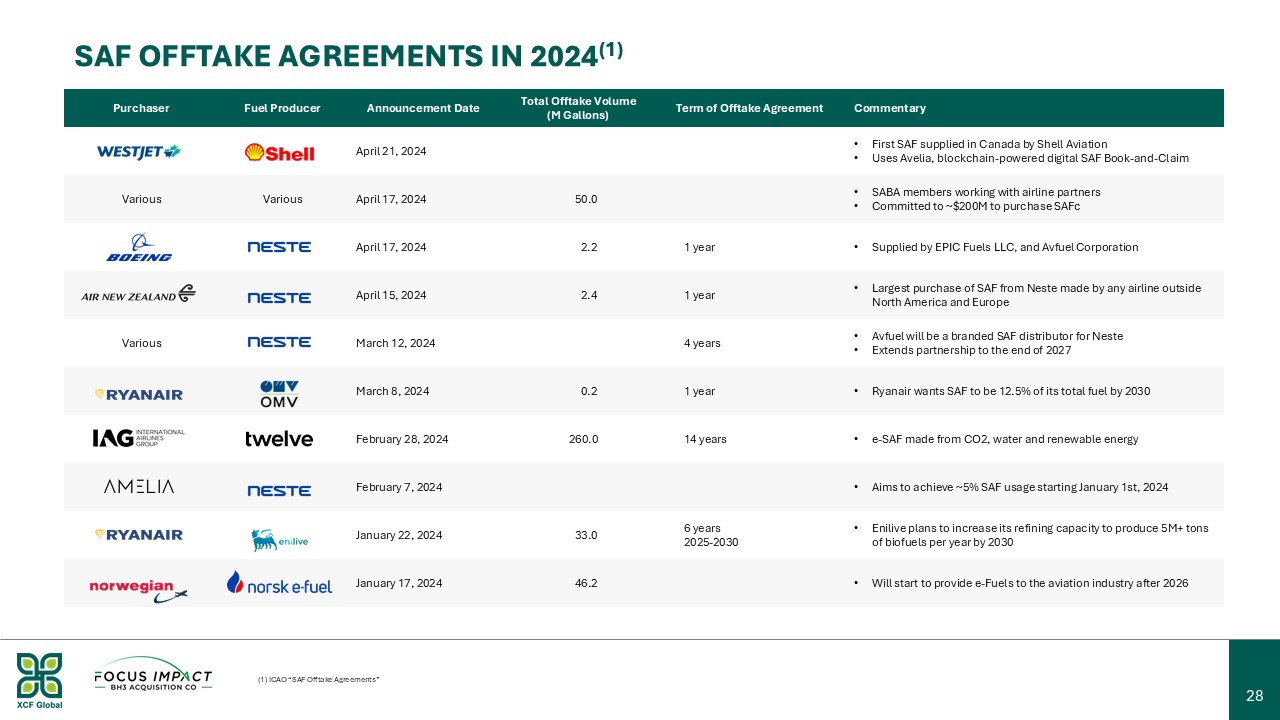The width and height of the screenshot is (1280, 720).
Task: Click the February 28, 2024 date cell
Action: [x=402, y=439]
